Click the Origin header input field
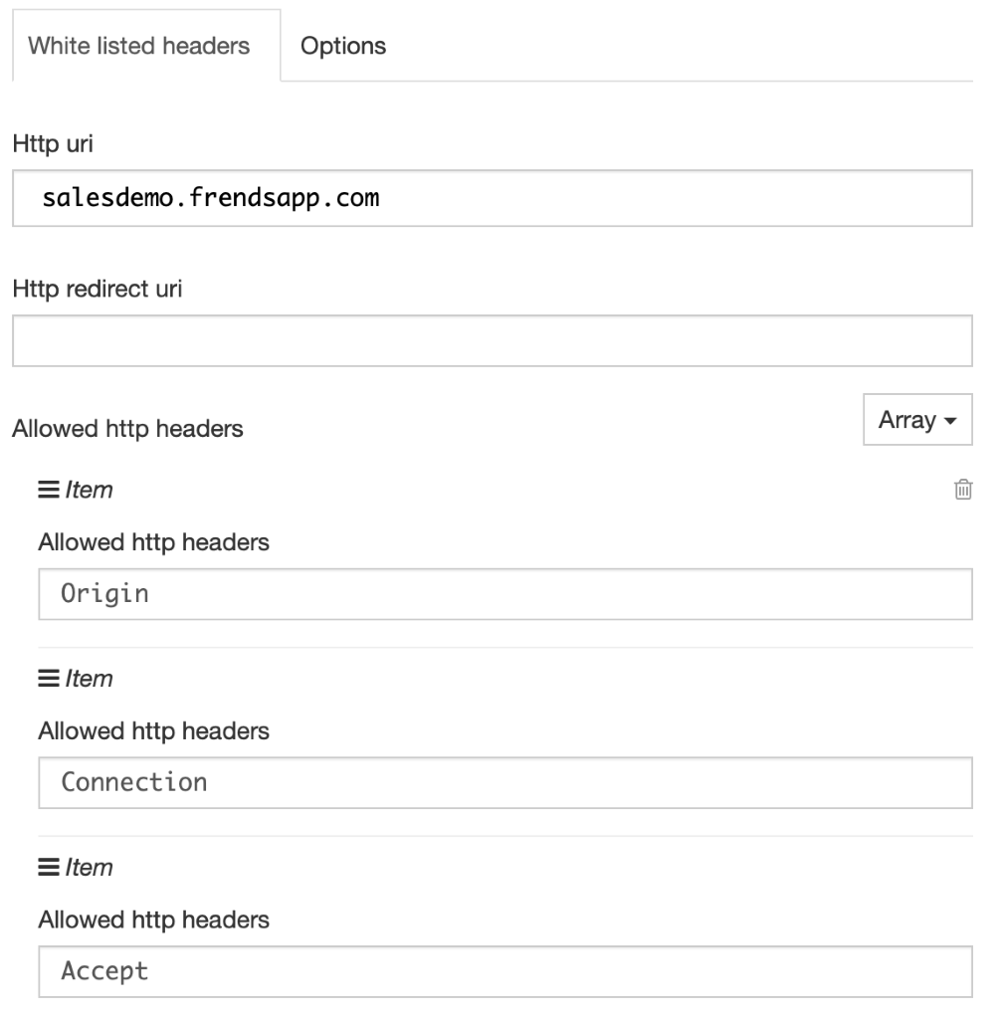This screenshot has width=1004, height=1020. click(506, 594)
